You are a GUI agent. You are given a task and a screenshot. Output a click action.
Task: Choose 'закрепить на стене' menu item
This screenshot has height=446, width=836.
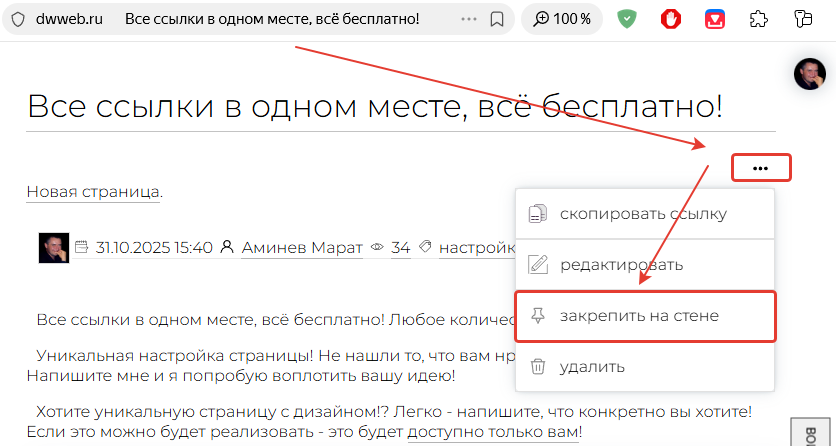[x=645, y=316]
